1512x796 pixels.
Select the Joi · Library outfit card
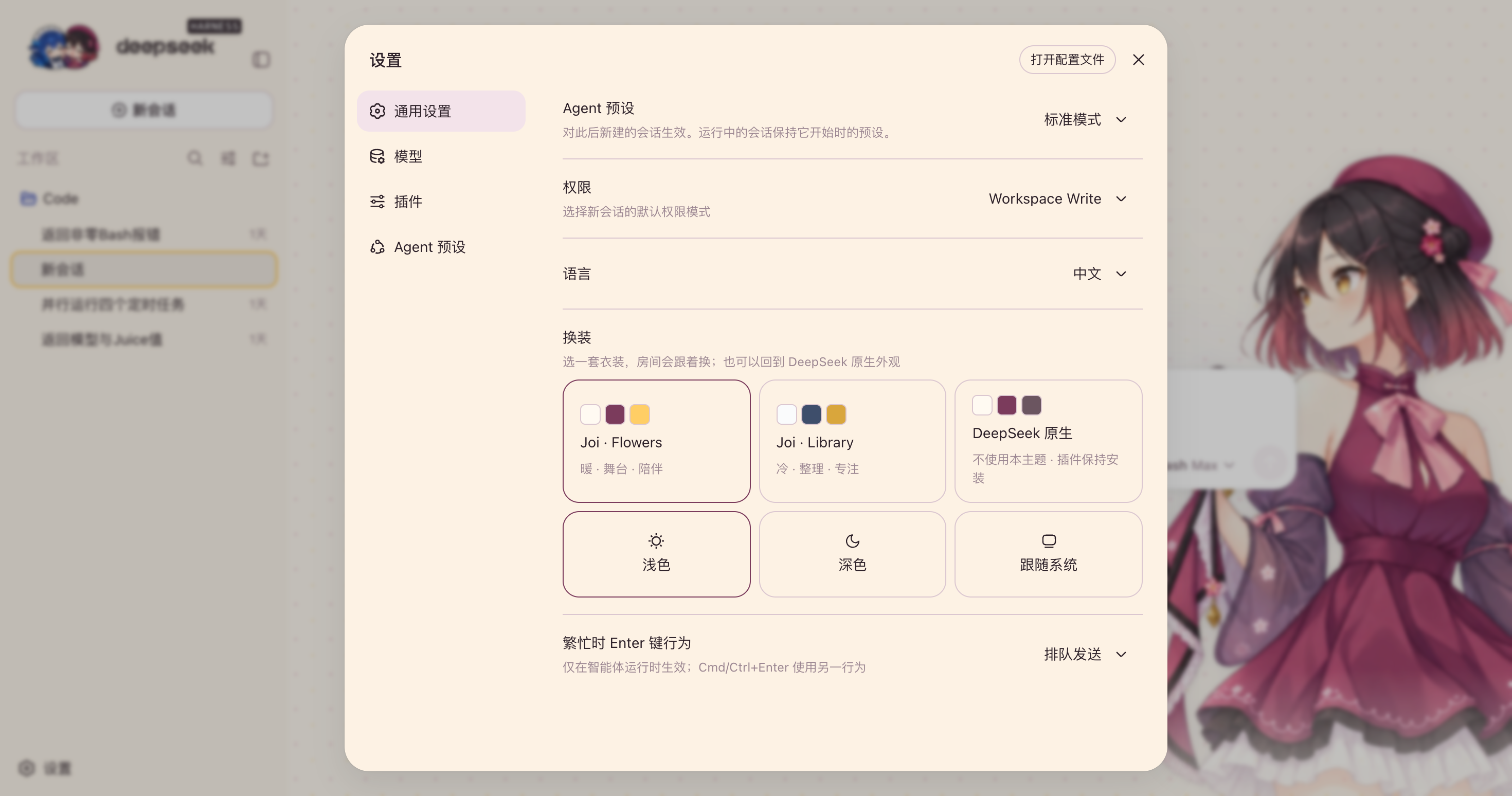852,441
